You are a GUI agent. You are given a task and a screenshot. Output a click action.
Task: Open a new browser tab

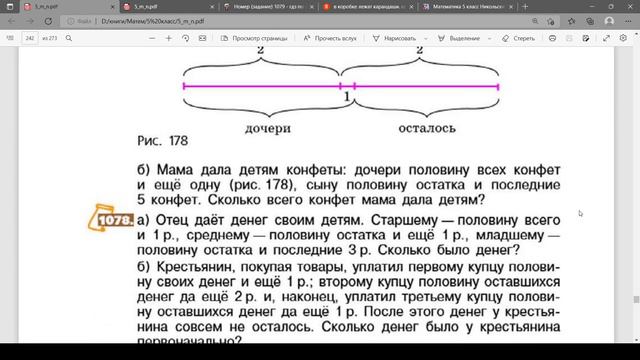click(525, 7)
